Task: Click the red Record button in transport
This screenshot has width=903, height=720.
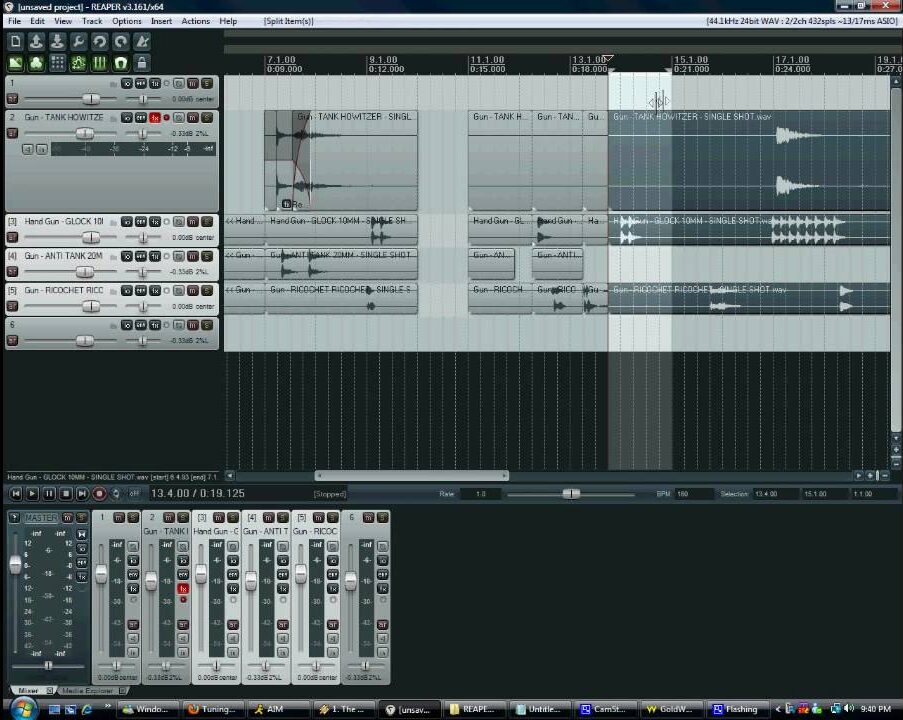Action: click(99, 494)
